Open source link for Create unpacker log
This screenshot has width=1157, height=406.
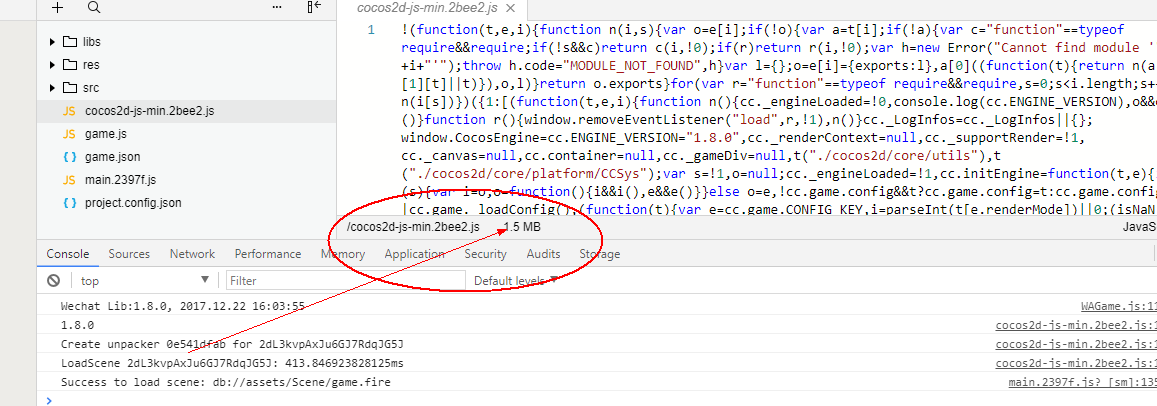pyautogui.click(x=1076, y=344)
